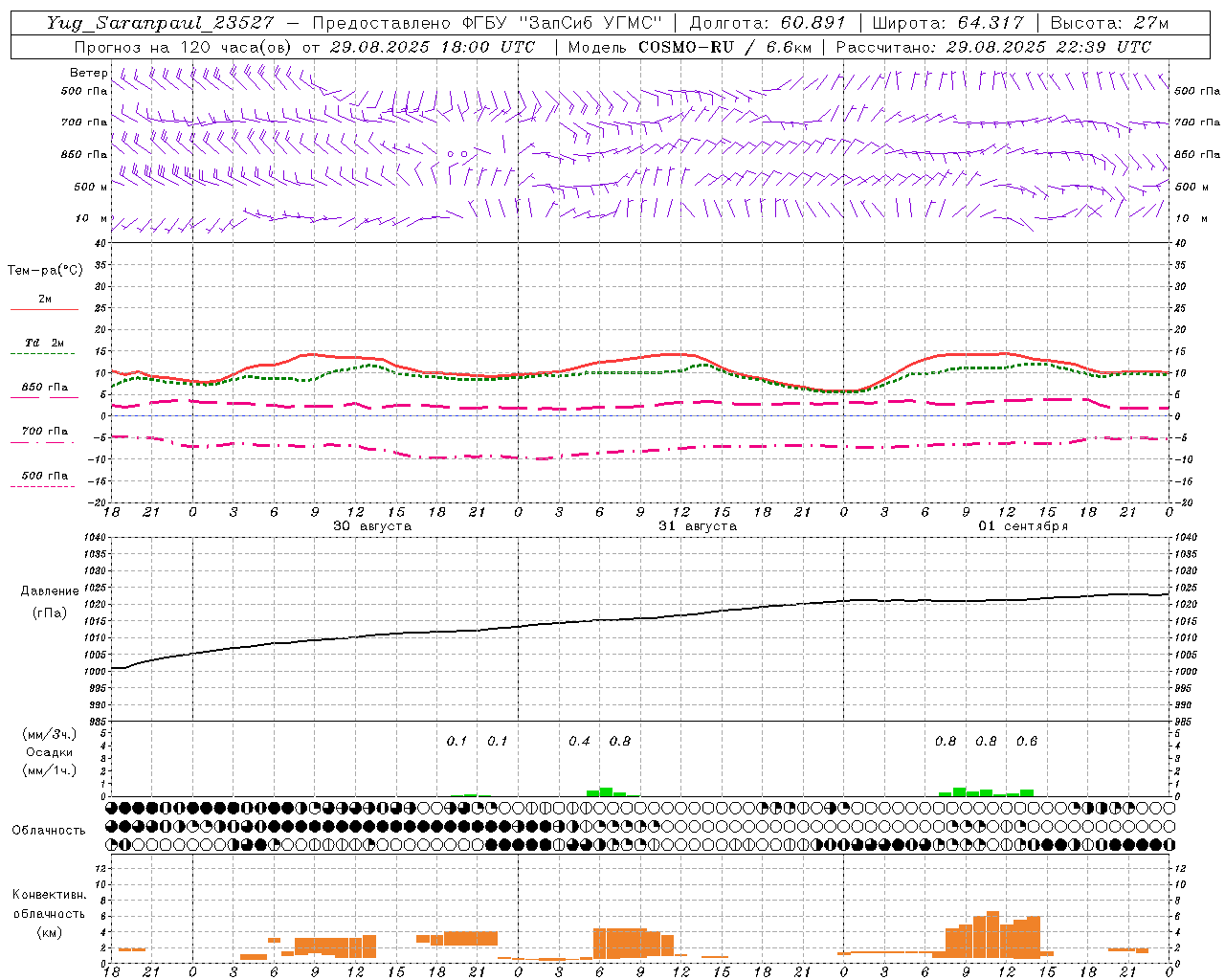The image size is (1225, 980).
Task: Click the station title Yug_Saranpaul_23527
Action: pyautogui.click(x=160, y=23)
